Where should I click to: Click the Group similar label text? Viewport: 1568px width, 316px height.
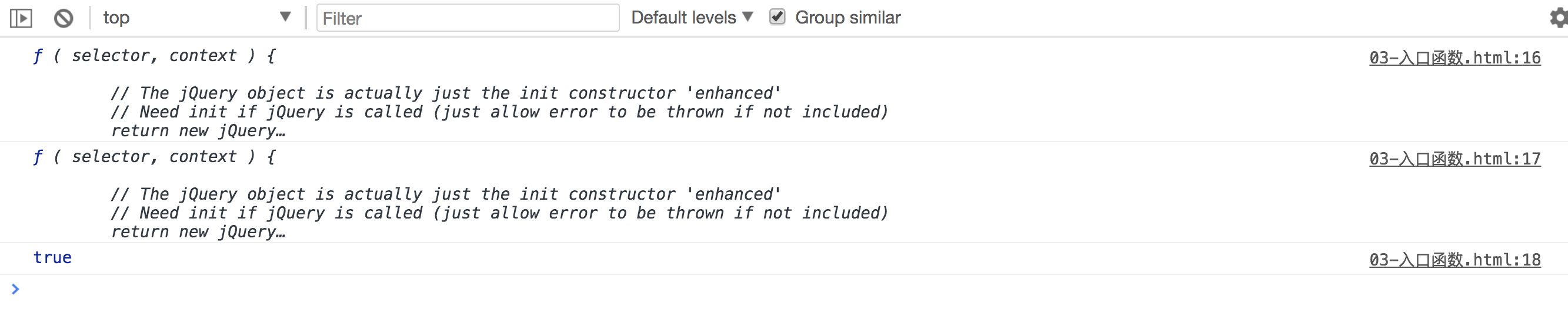coord(848,18)
